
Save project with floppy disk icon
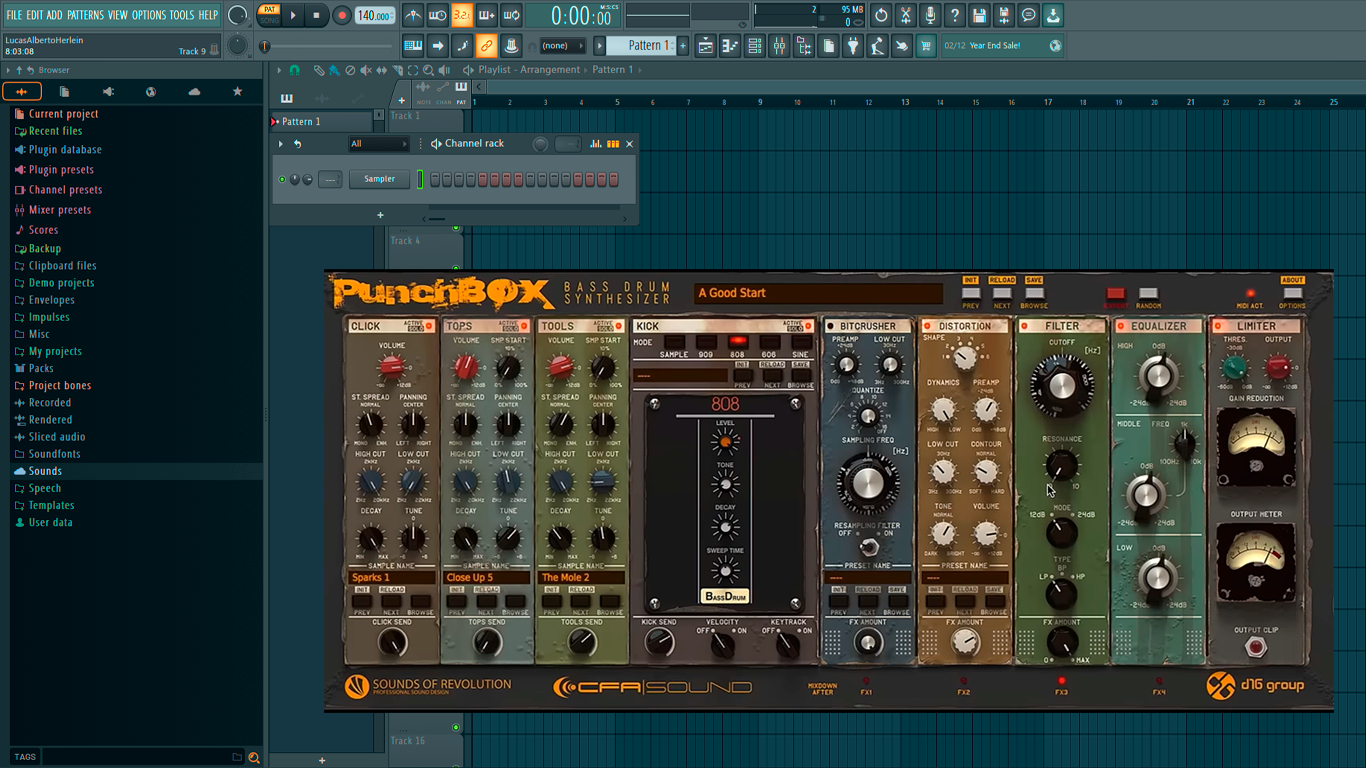click(x=979, y=15)
